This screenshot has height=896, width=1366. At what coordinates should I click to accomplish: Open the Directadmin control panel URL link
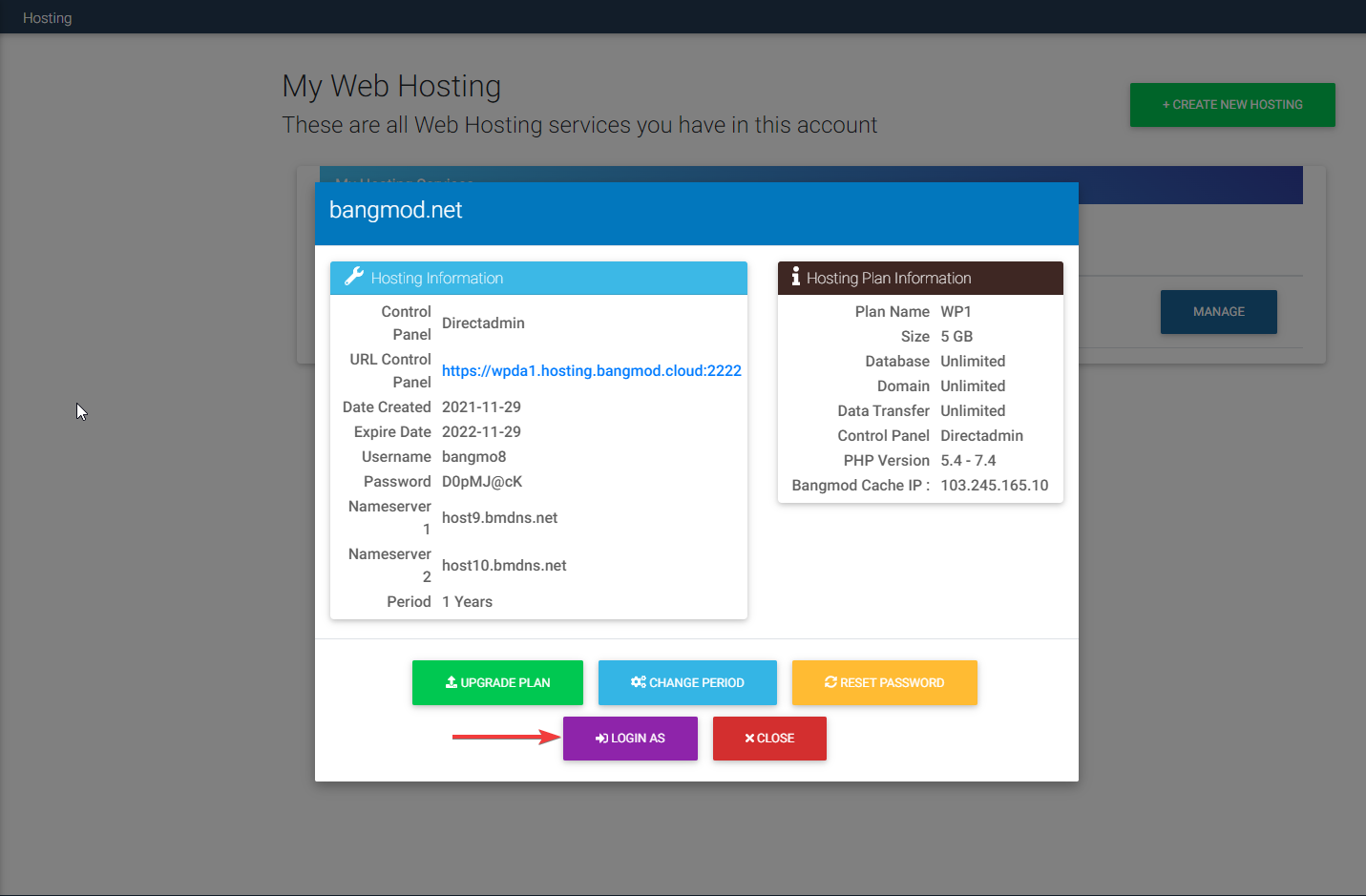click(x=592, y=370)
